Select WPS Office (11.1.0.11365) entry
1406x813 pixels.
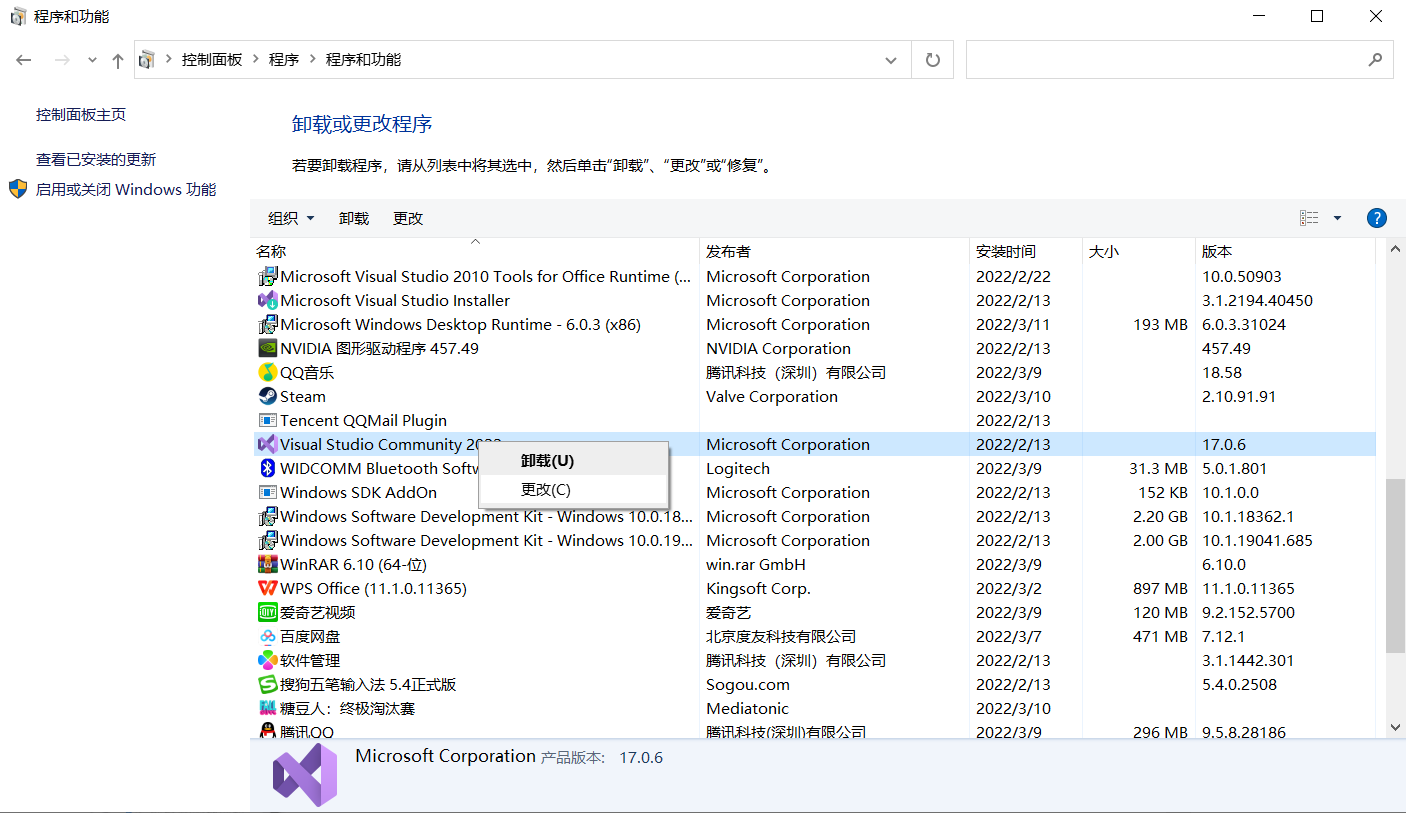point(374,589)
